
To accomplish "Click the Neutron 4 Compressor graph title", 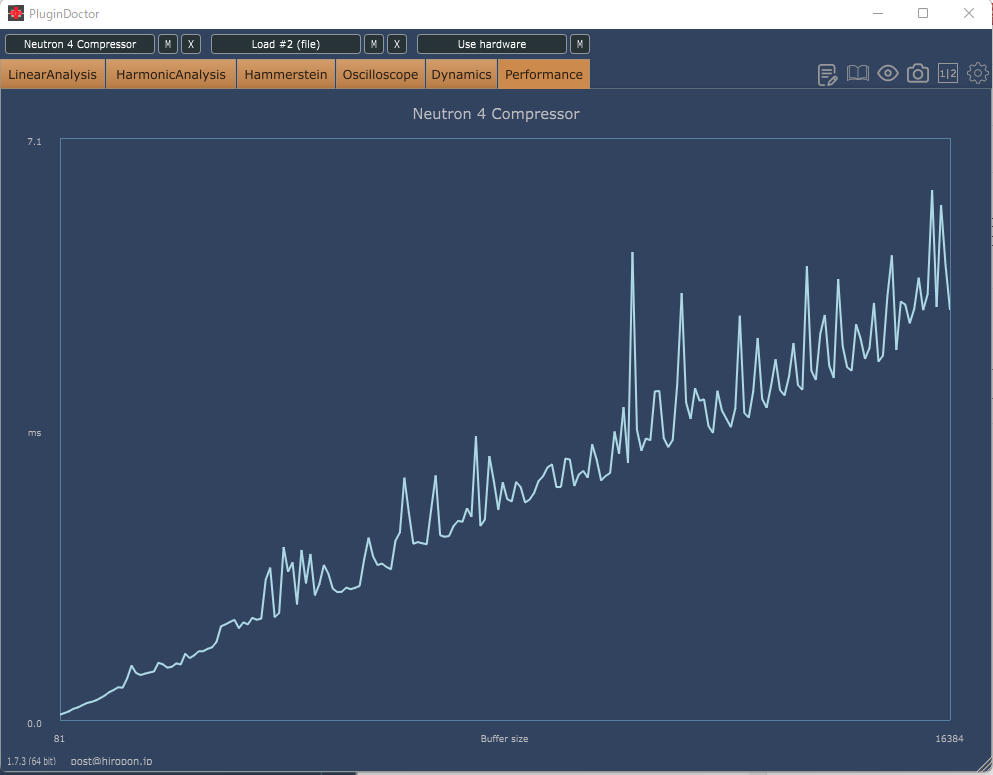I will click(x=496, y=114).
